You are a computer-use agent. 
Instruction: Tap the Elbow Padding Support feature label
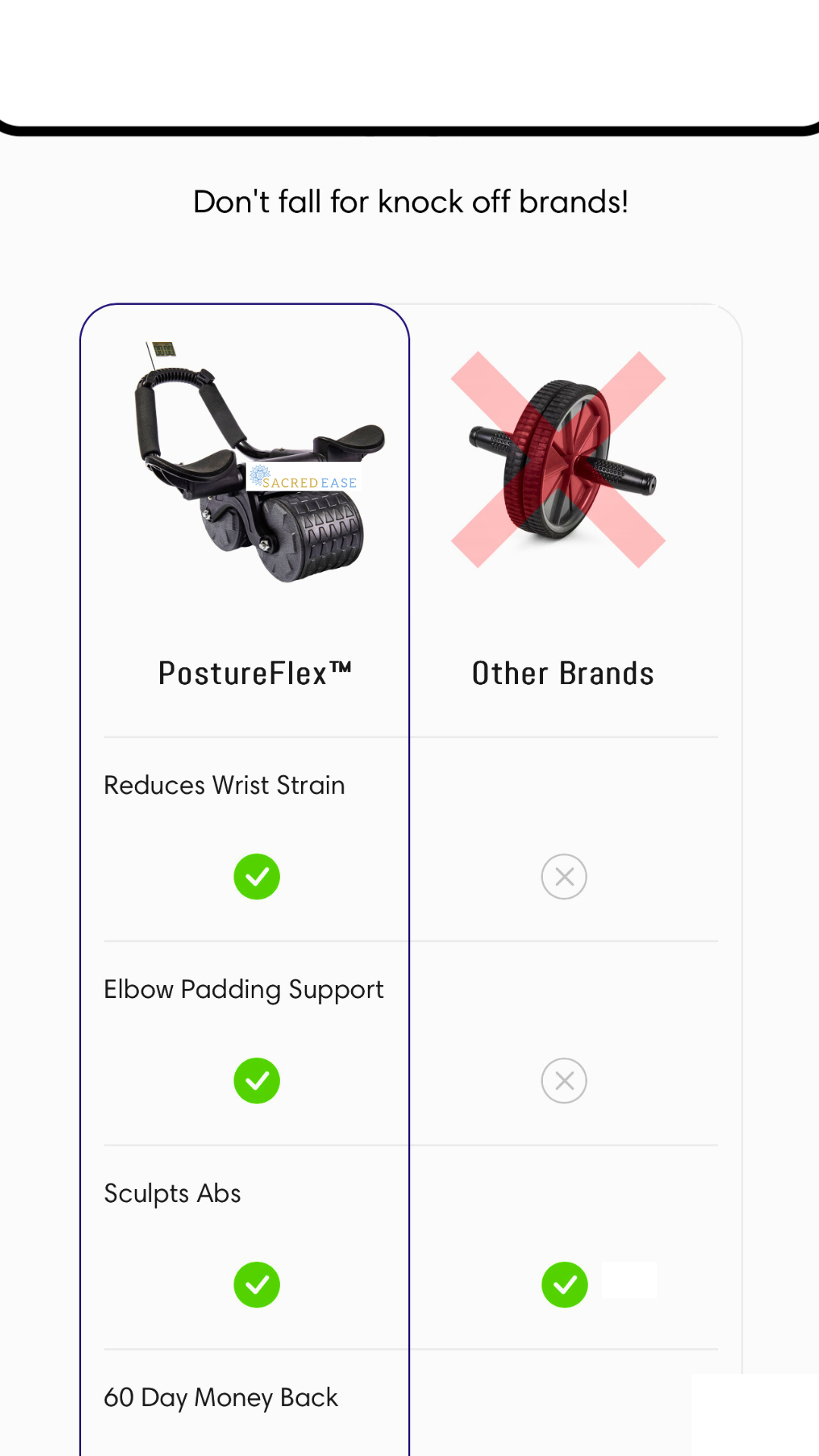[x=243, y=990]
